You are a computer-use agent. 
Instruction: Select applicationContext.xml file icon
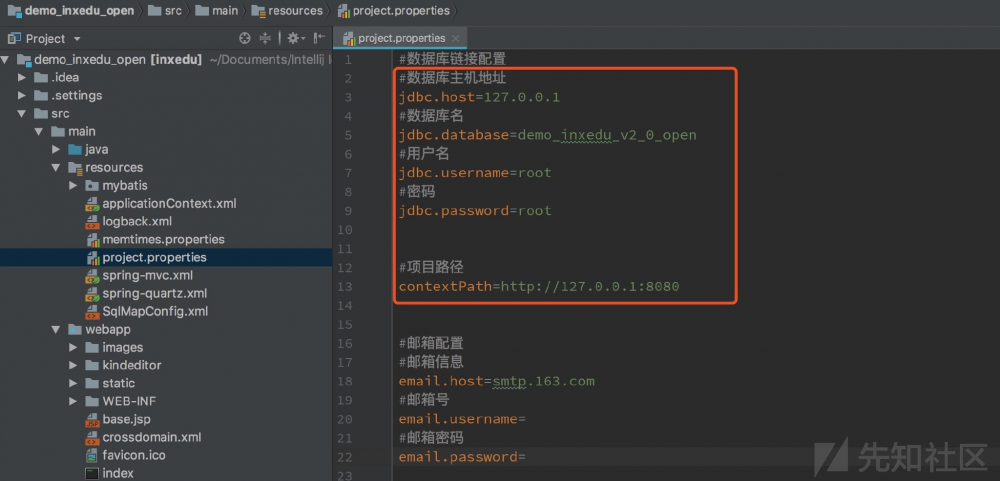pyautogui.click(x=92, y=204)
